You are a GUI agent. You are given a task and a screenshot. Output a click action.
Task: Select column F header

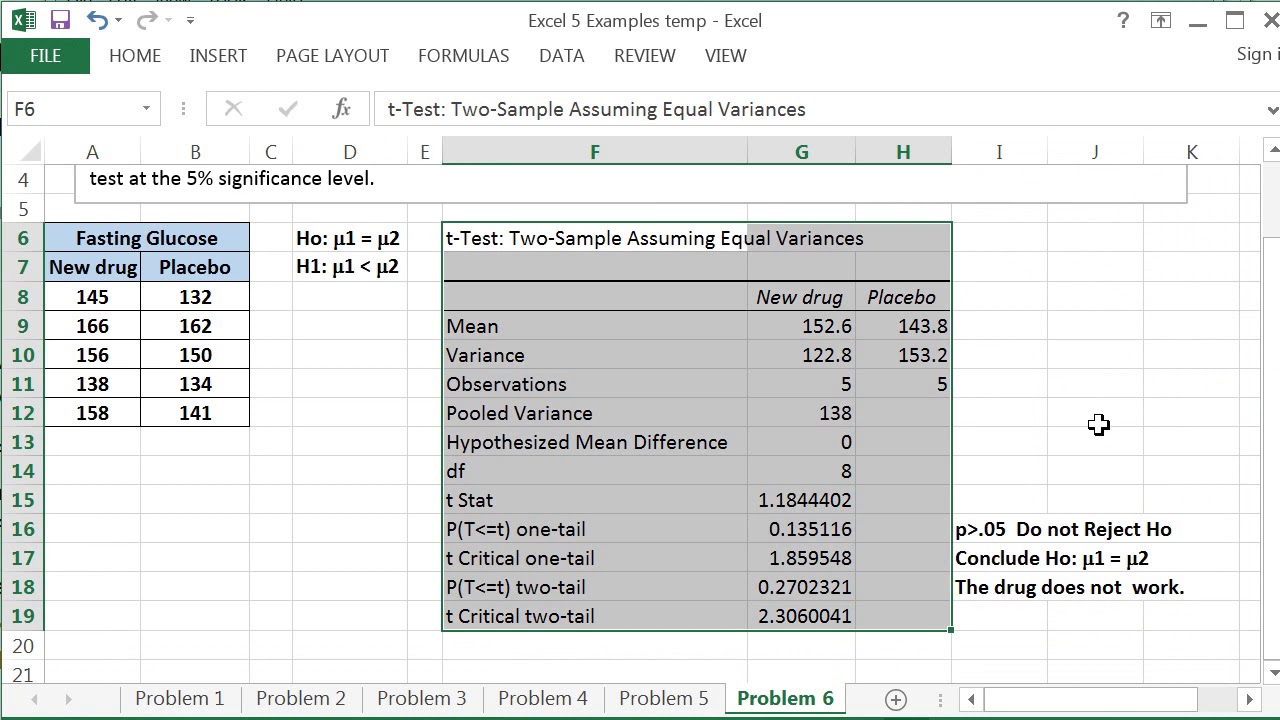pyautogui.click(x=595, y=152)
